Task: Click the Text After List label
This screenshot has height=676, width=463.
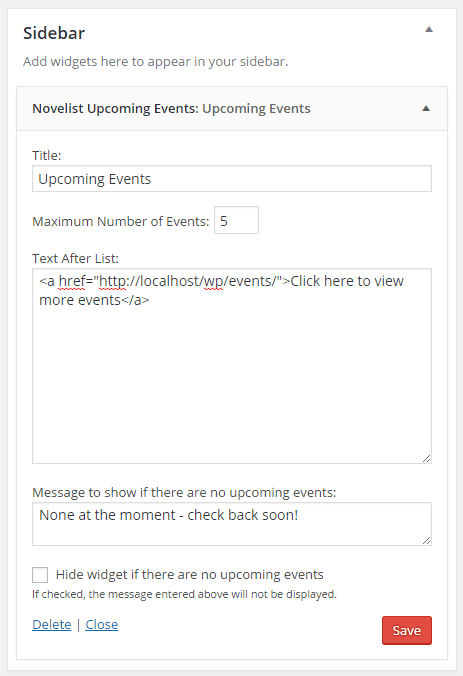Action: [75, 258]
